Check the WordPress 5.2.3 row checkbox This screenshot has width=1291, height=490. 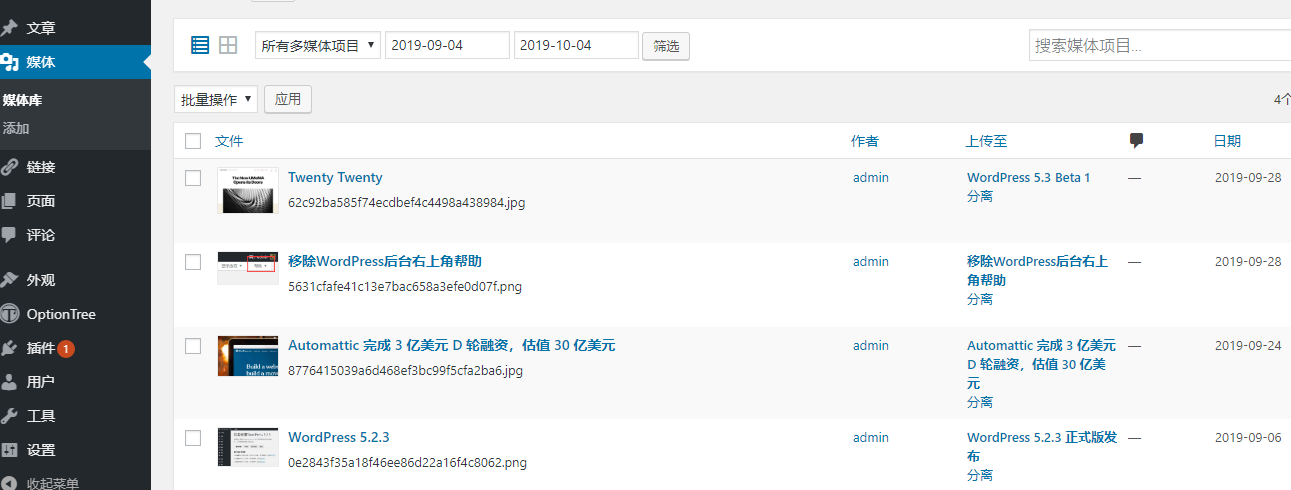tap(193, 438)
